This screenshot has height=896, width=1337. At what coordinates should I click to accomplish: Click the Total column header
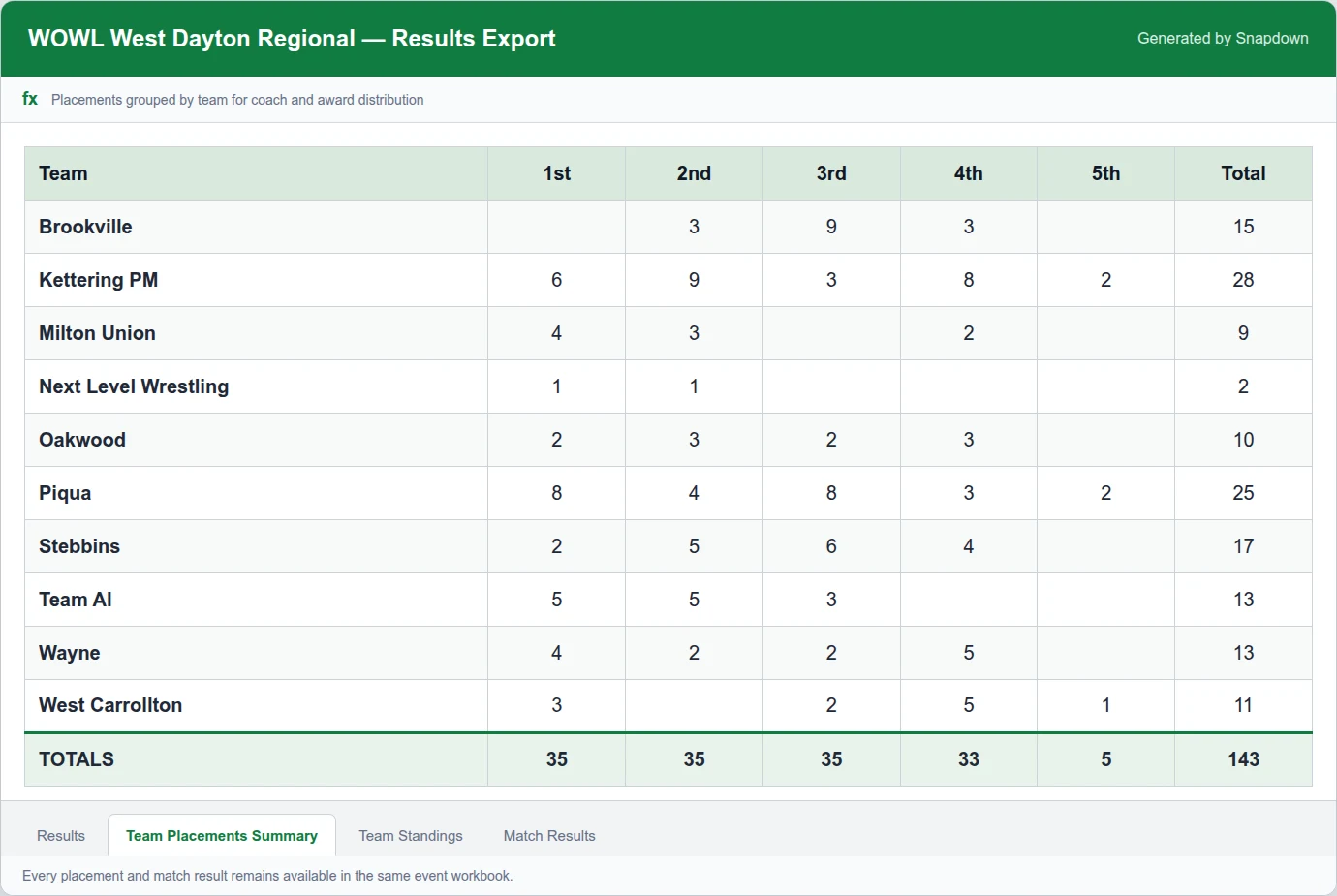(1244, 173)
